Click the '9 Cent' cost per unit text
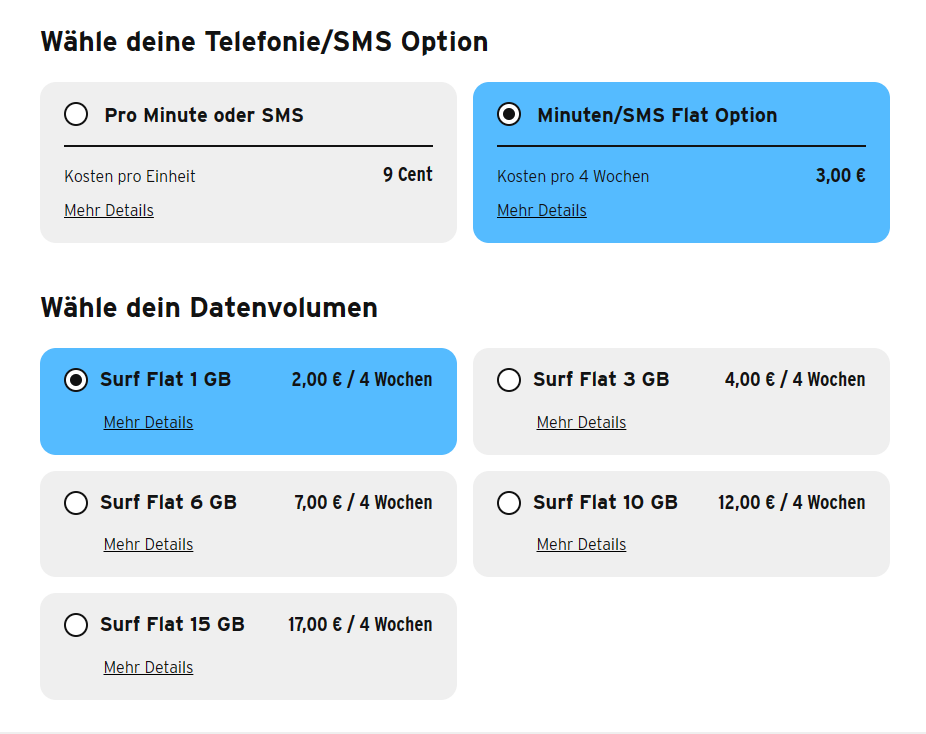This screenshot has width=926, height=734. tap(408, 175)
